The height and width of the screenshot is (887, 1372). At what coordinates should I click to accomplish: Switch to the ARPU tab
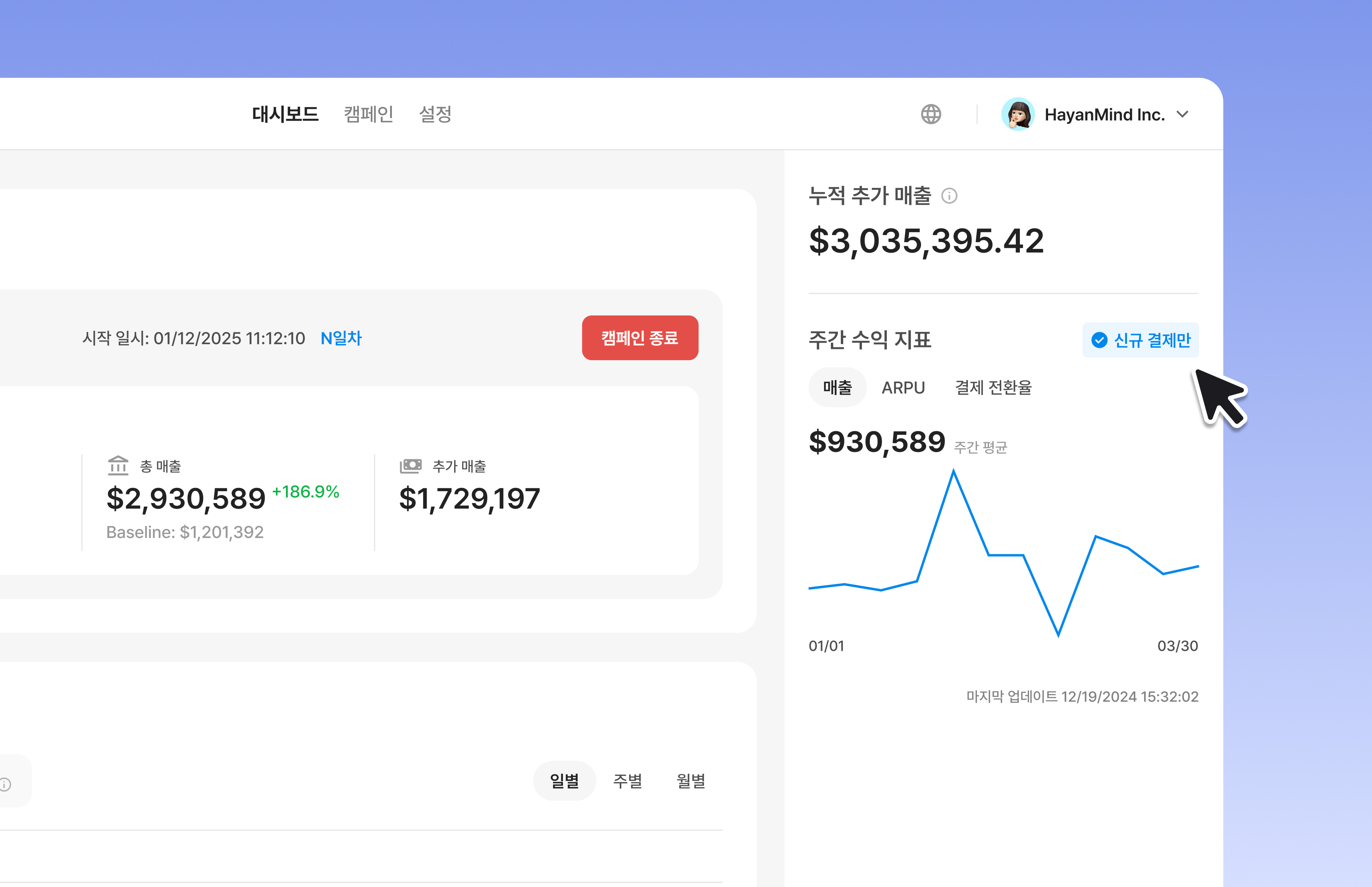(x=903, y=388)
